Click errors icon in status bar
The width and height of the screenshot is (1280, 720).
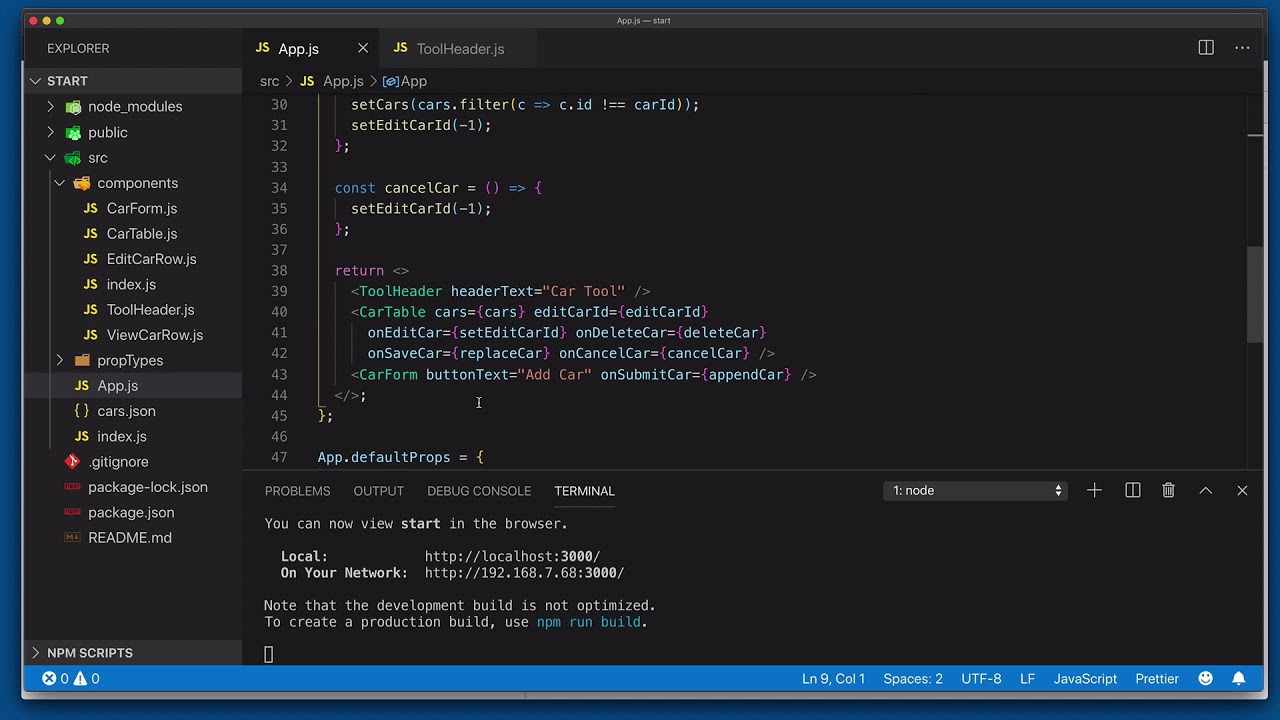tap(48, 678)
